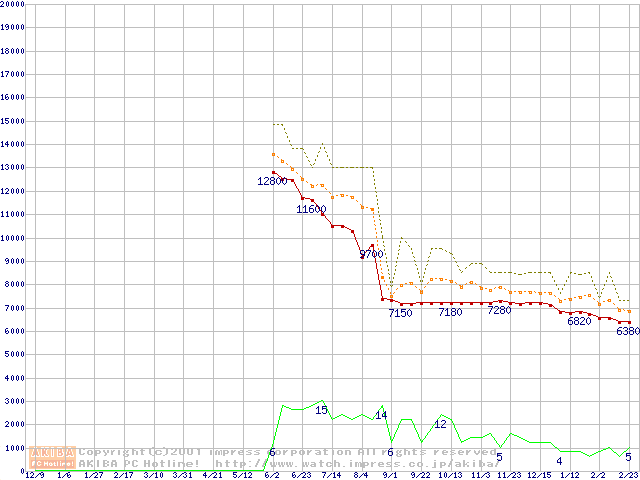Image resolution: width=640 pixels, height=480 pixels.
Task: Select the 2/23 date on x-axis
Action: coord(627,475)
